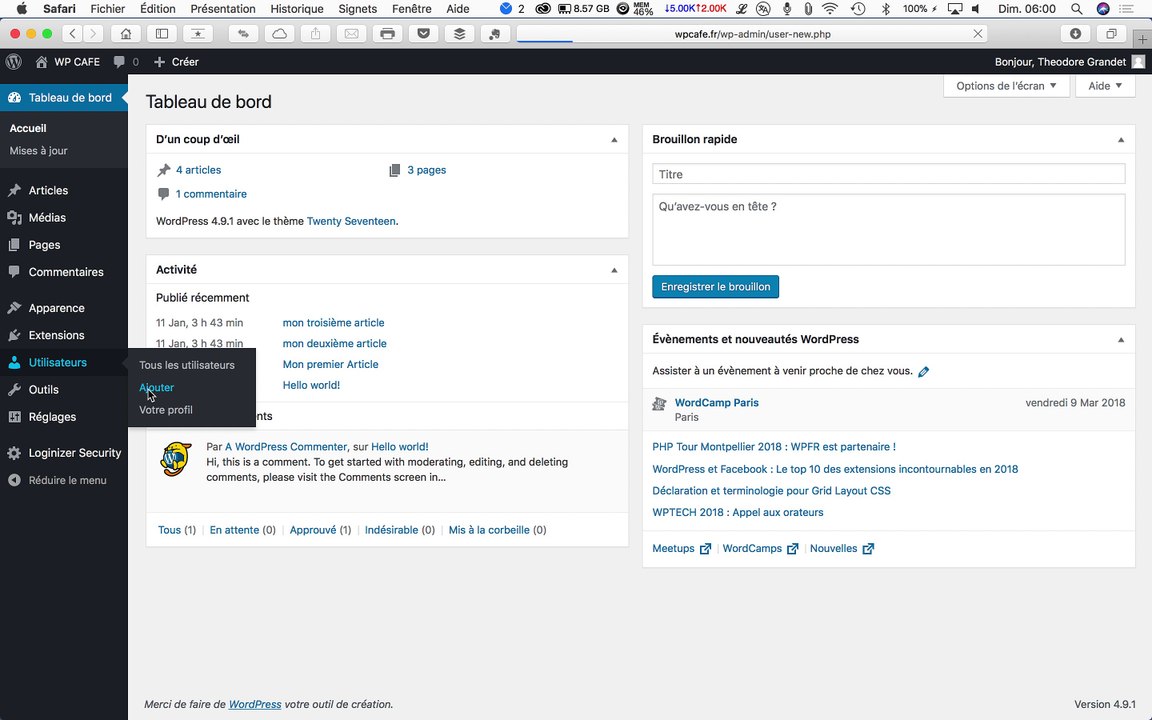Open Safari Historique menu
Screen dimensions: 1152x720
(x=297, y=9)
